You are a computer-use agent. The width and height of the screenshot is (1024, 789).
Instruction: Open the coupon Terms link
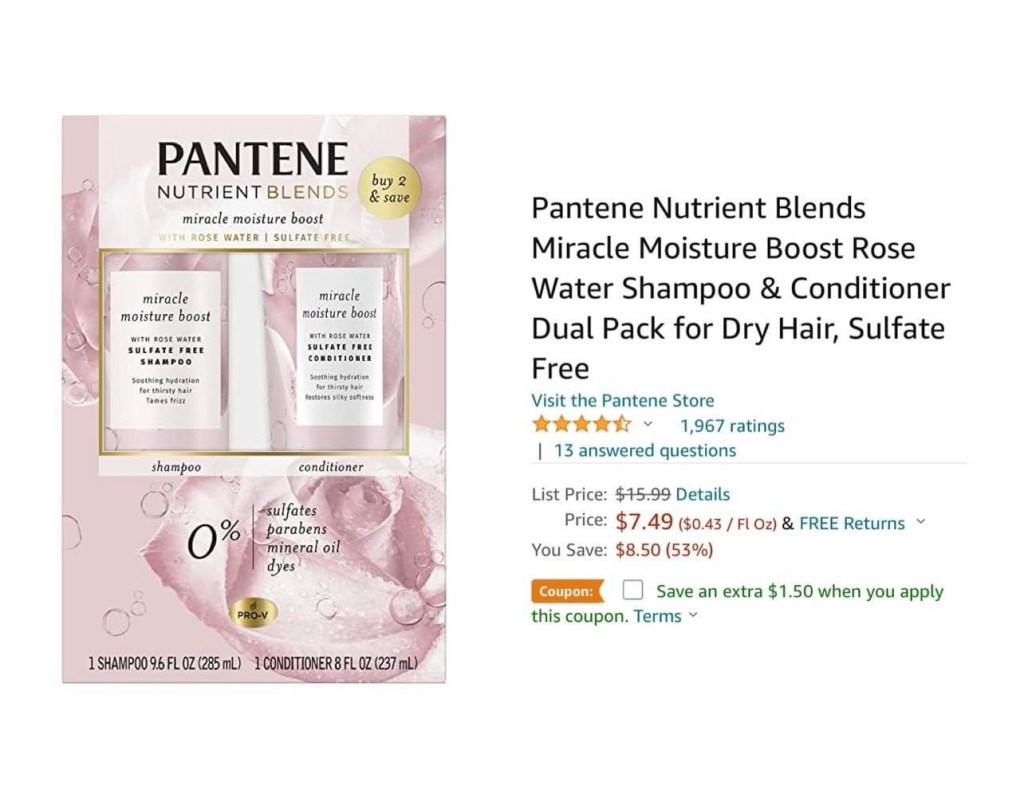(x=658, y=616)
